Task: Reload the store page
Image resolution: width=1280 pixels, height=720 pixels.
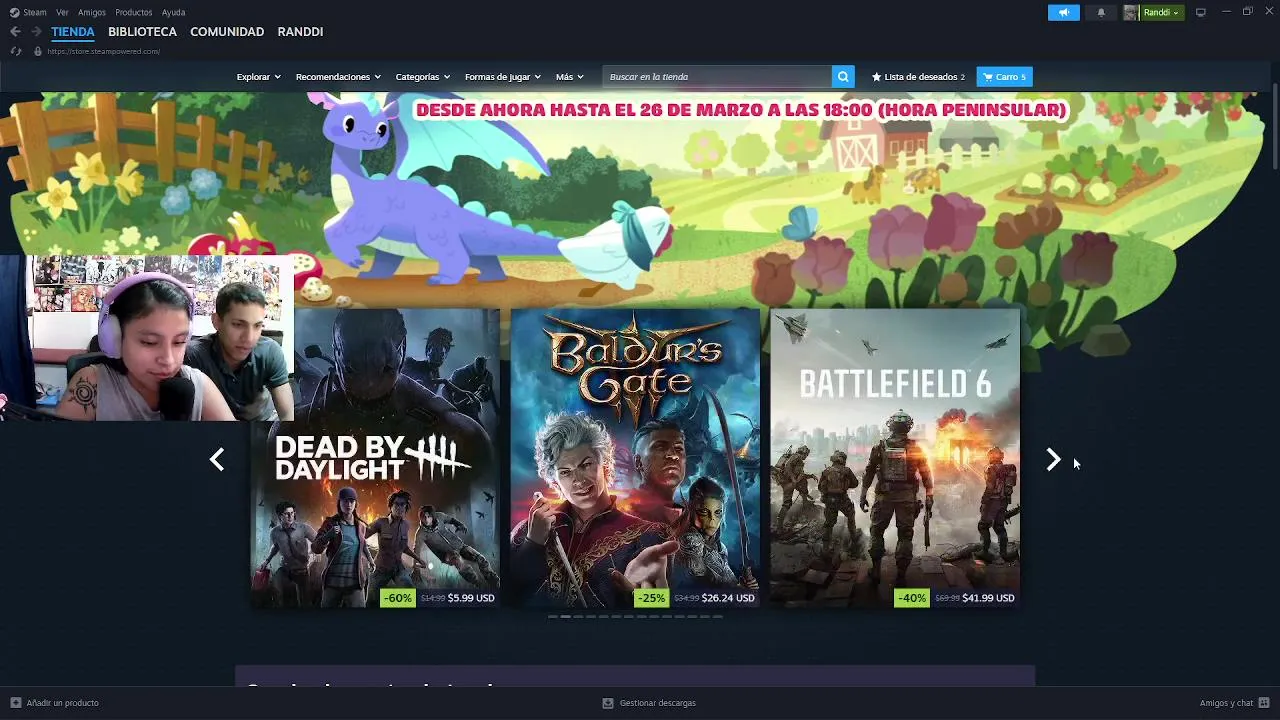Action: (15, 51)
